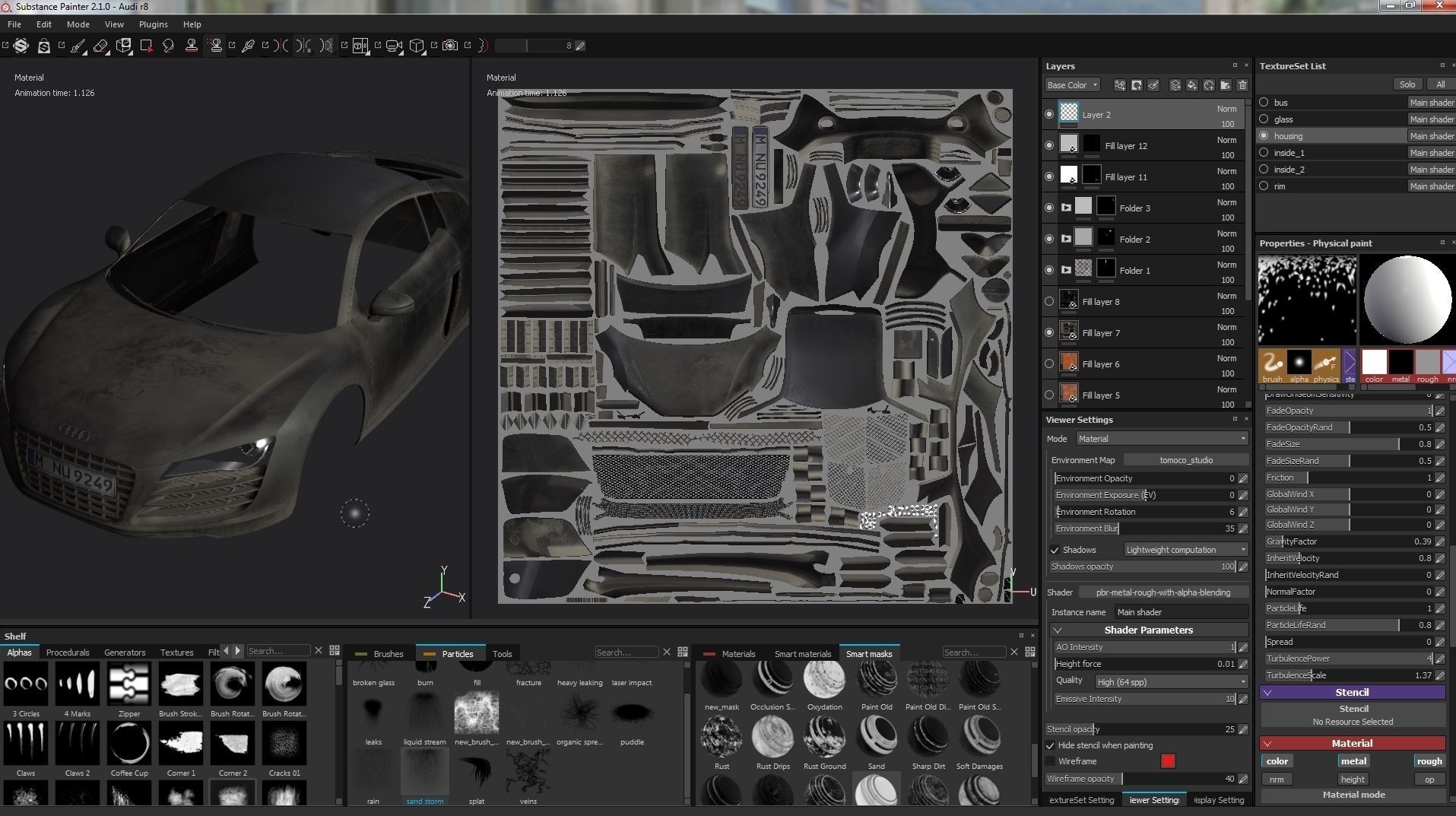Select the rim texture set radio

(x=1264, y=186)
